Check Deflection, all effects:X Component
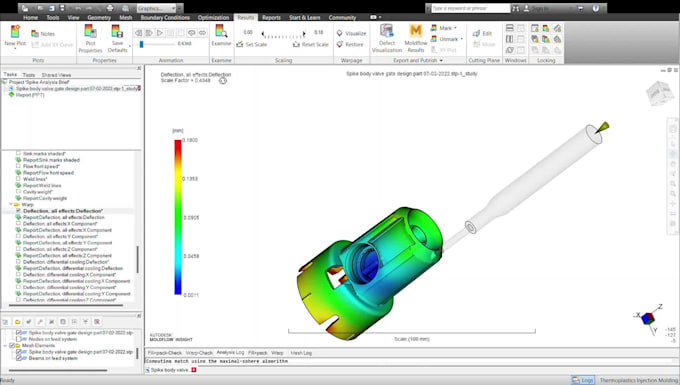The image size is (680, 385). [x=18, y=224]
